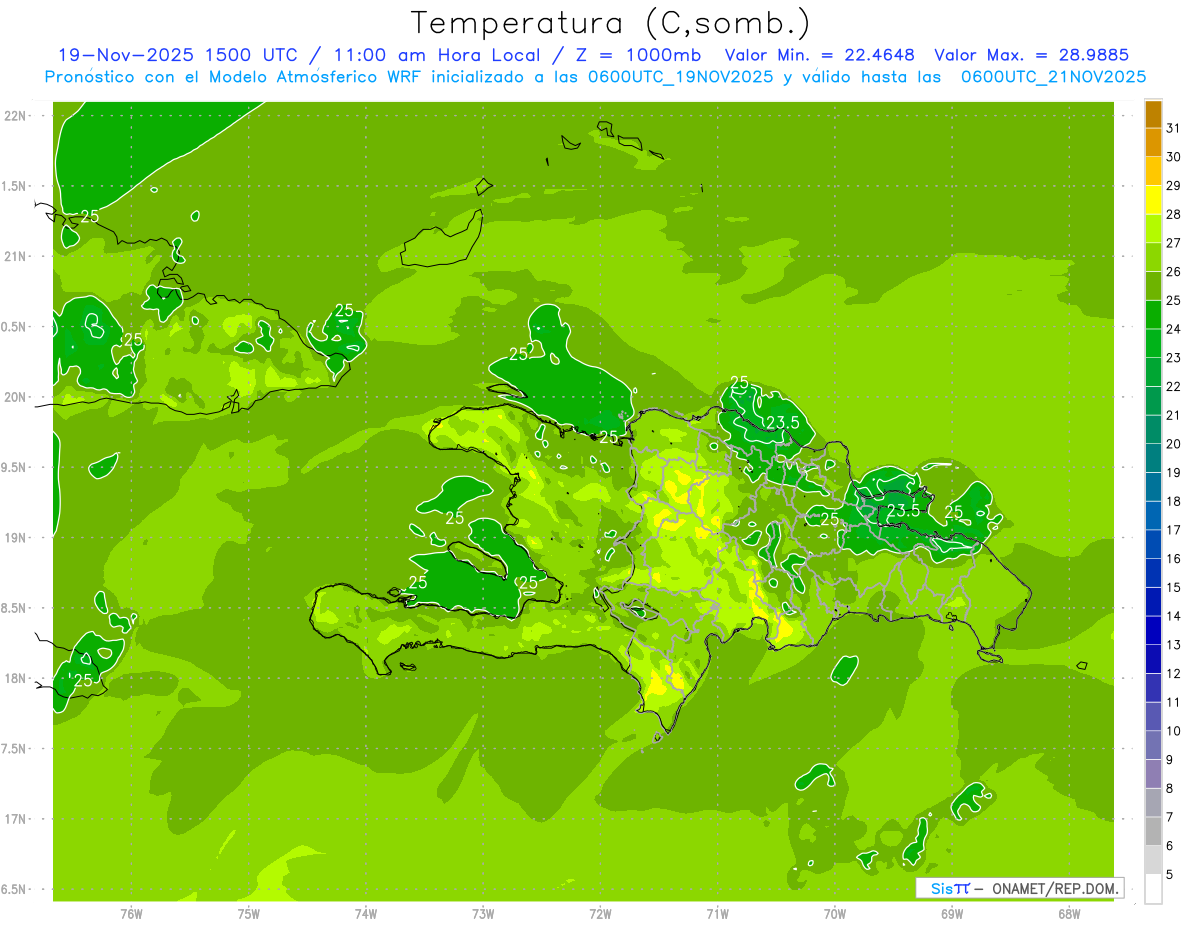Click the blue 'SisTT' logo text
This screenshot has width=1200, height=927.
949,888
